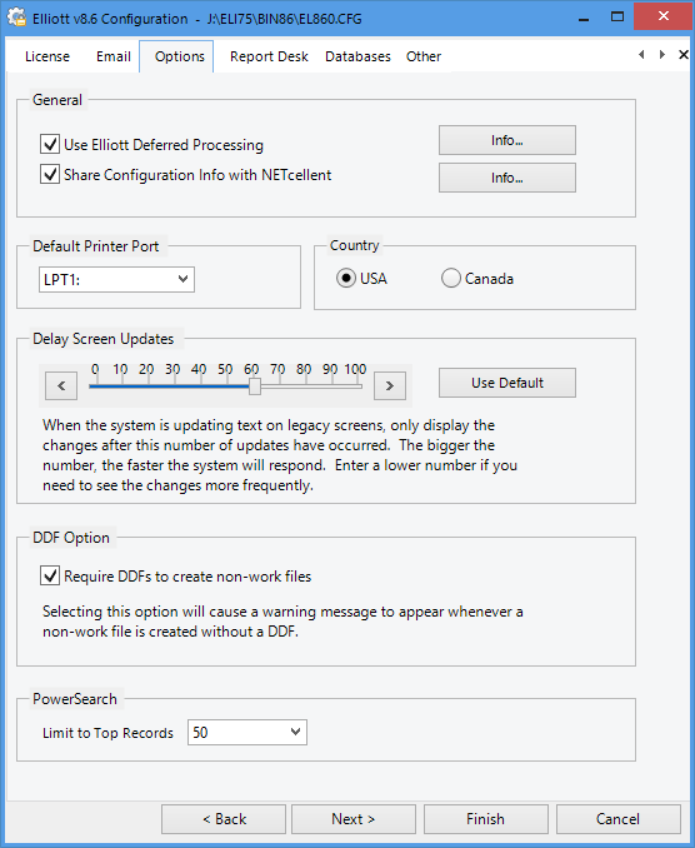The image size is (695, 848).
Task: Open the Limit to Top Records dropdown
Action: (247, 732)
